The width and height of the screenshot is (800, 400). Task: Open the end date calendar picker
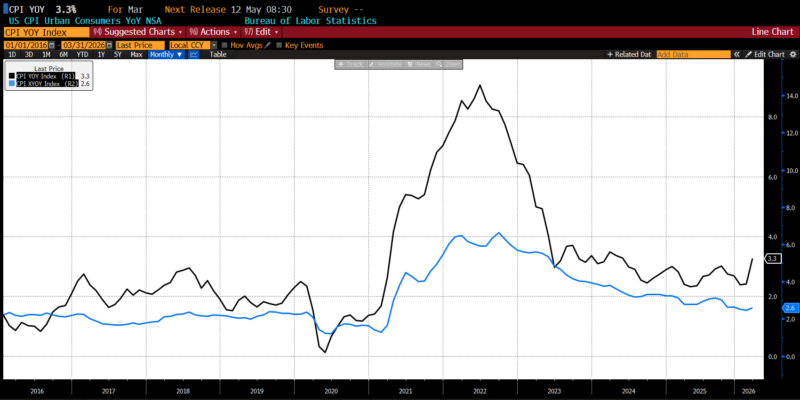[108, 45]
